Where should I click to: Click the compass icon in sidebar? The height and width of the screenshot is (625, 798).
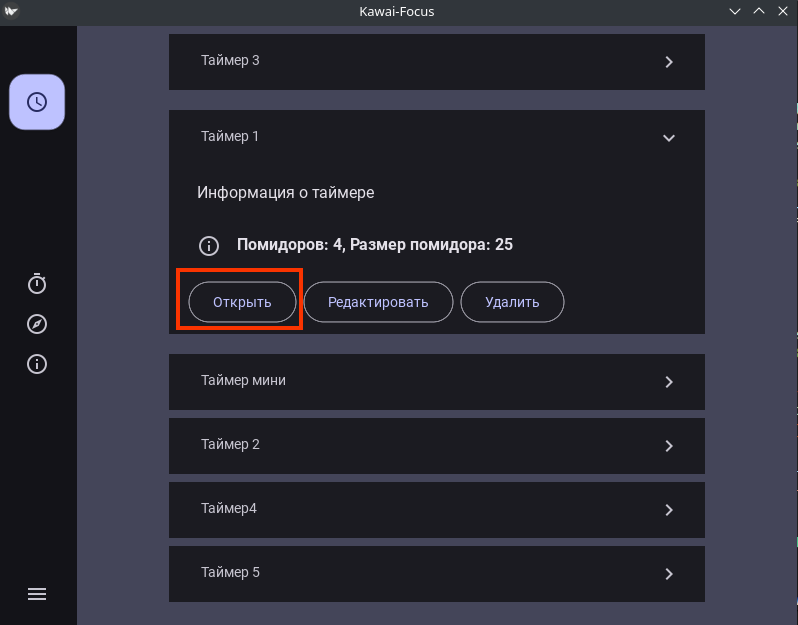click(x=37, y=324)
